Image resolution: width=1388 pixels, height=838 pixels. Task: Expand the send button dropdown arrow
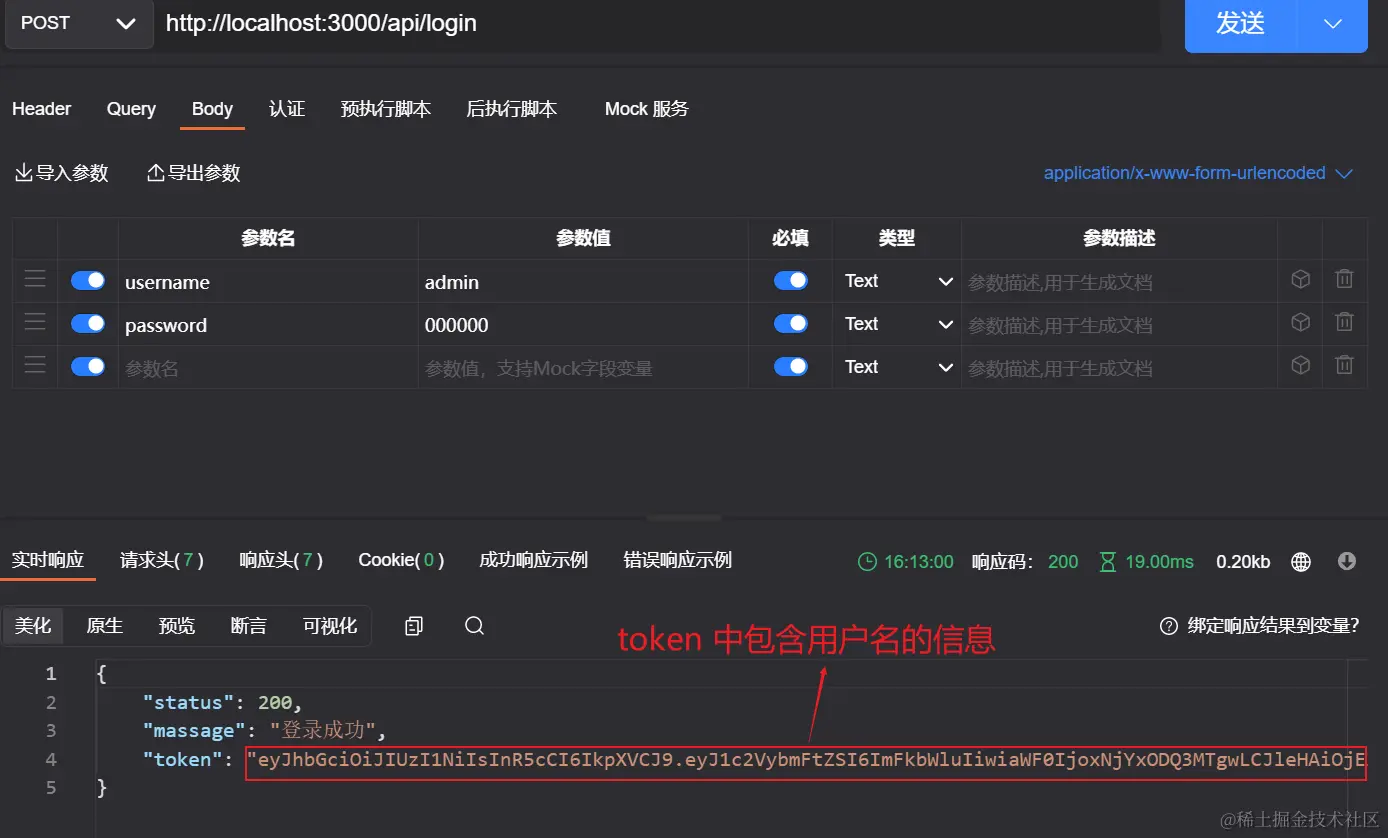pyautogui.click(x=1332, y=24)
